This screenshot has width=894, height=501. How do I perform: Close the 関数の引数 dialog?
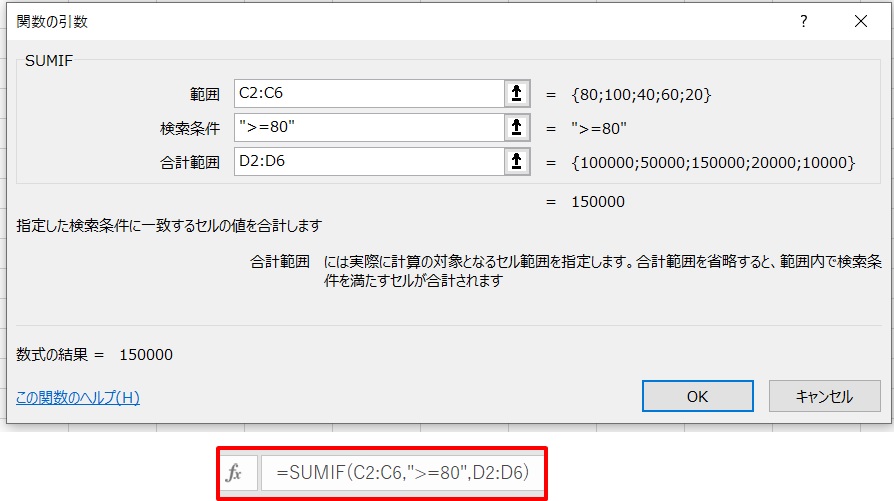[861, 22]
